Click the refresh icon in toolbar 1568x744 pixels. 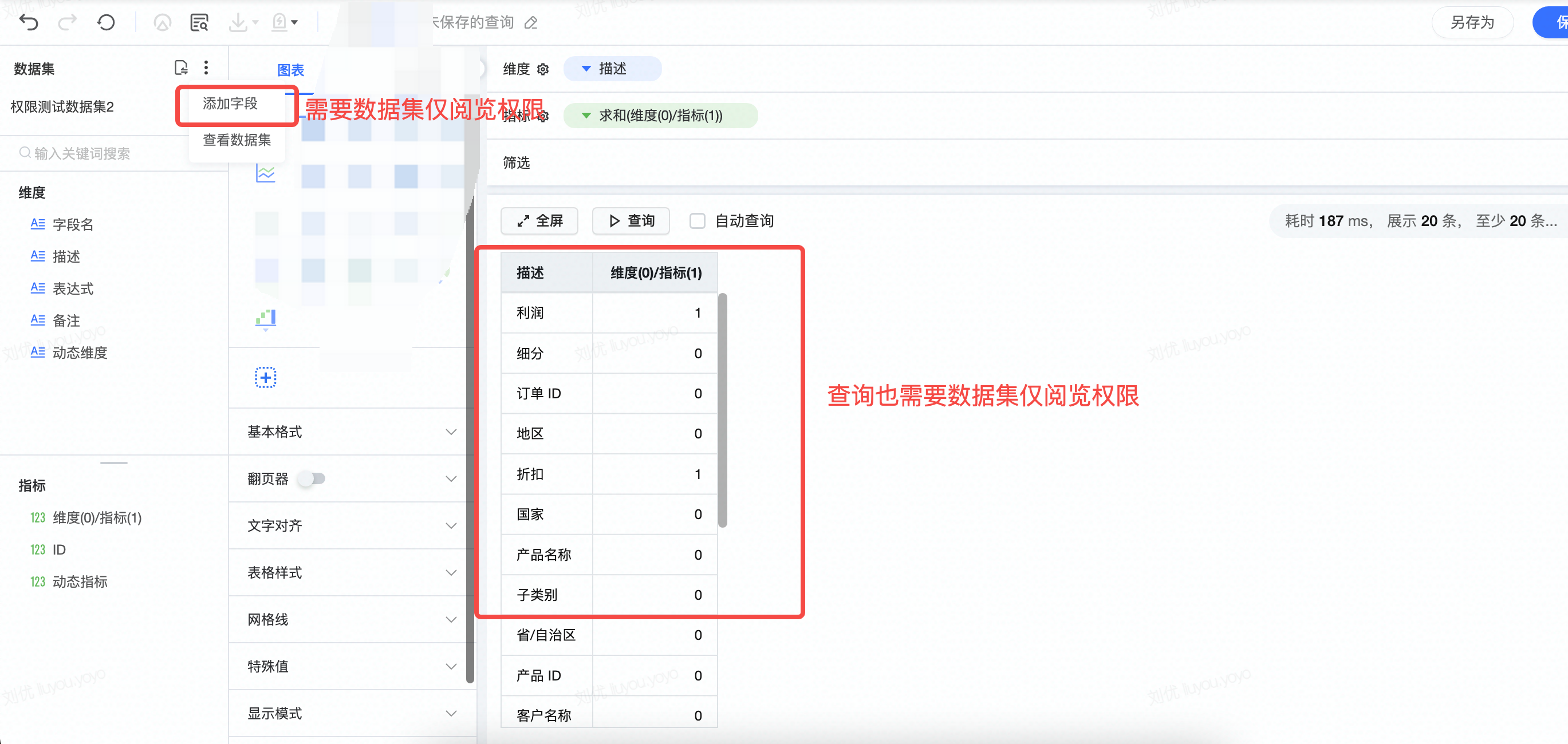106,22
